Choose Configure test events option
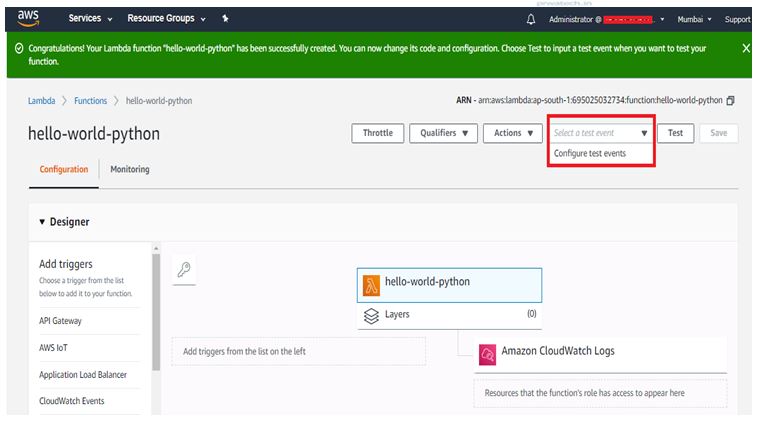Image resolution: width=762 pixels, height=430 pixels. click(590, 154)
